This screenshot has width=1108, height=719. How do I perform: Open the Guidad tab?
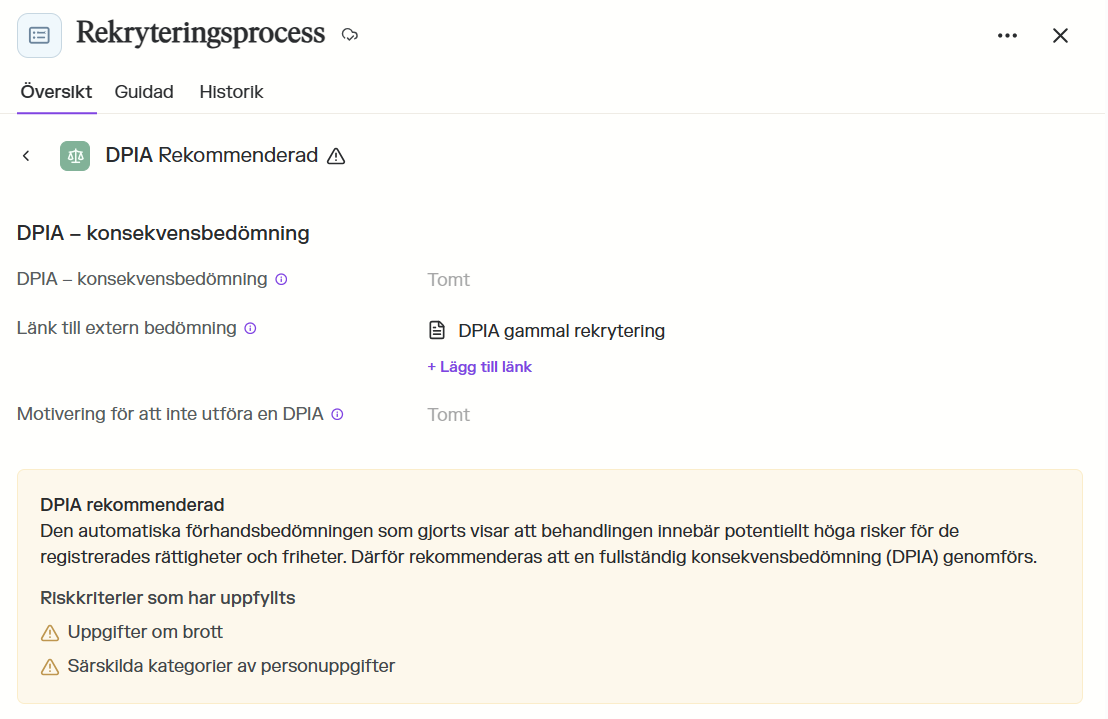point(144,92)
